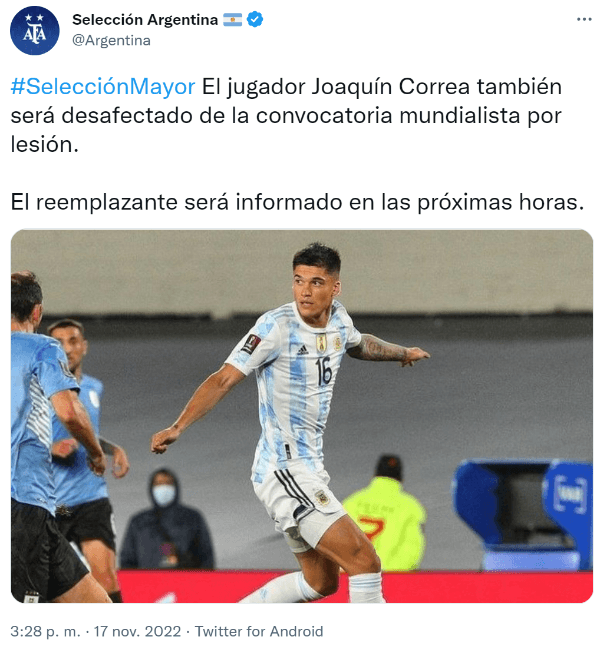This screenshot has width=600, height=650.
Task: Open the Joaquín Correa tweet photo
Action: tap(301, 416)
